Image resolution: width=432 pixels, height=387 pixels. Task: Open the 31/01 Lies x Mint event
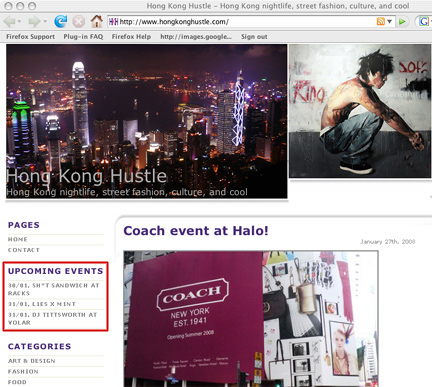42,304
